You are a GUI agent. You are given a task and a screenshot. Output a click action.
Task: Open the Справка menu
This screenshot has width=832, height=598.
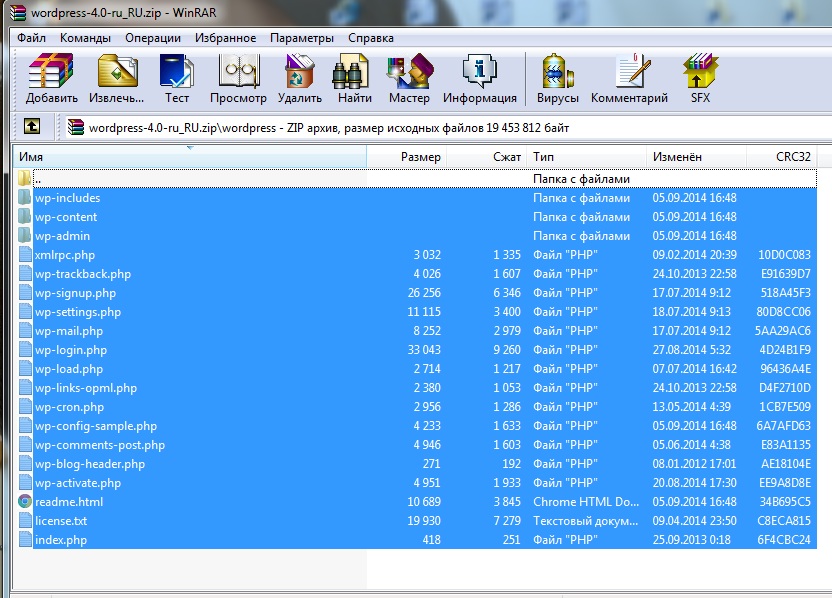(370, 38)
